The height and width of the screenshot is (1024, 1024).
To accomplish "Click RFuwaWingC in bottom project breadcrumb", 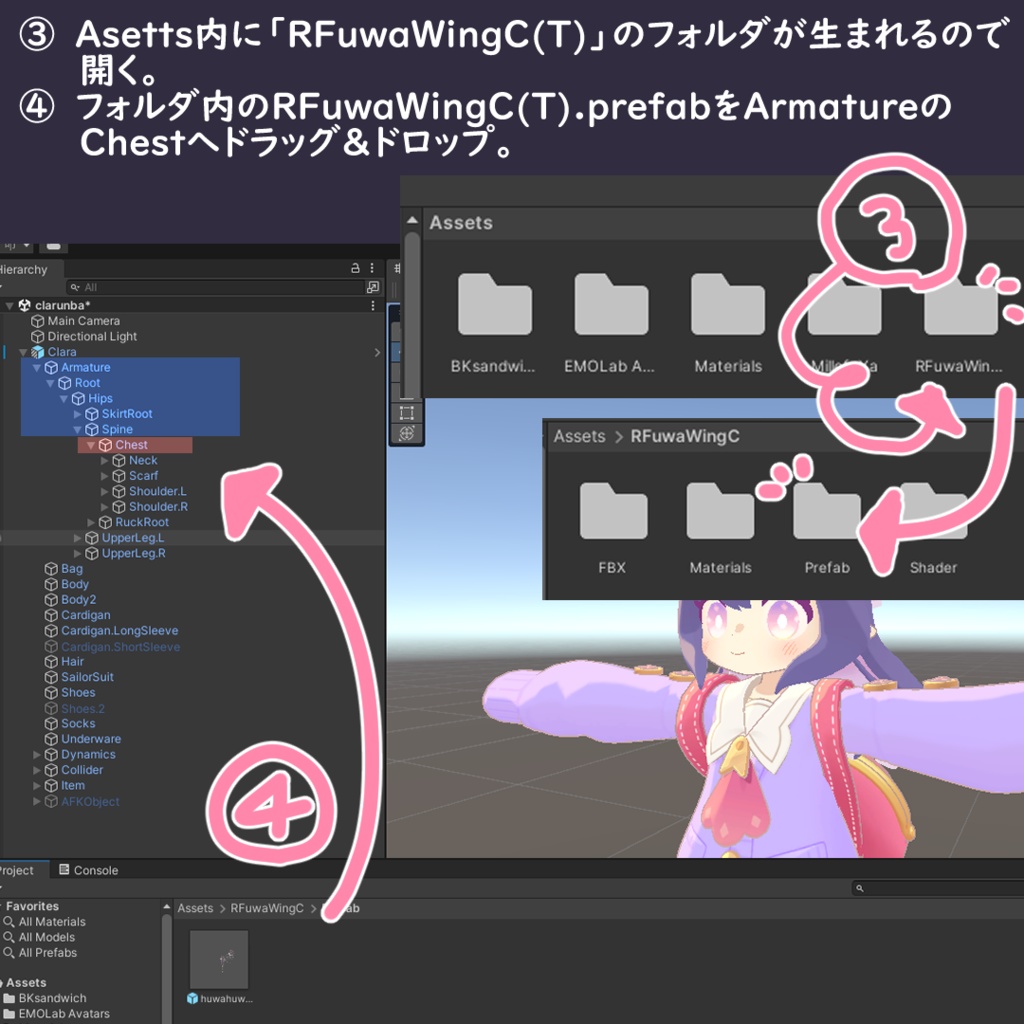I will coord(267,908).
